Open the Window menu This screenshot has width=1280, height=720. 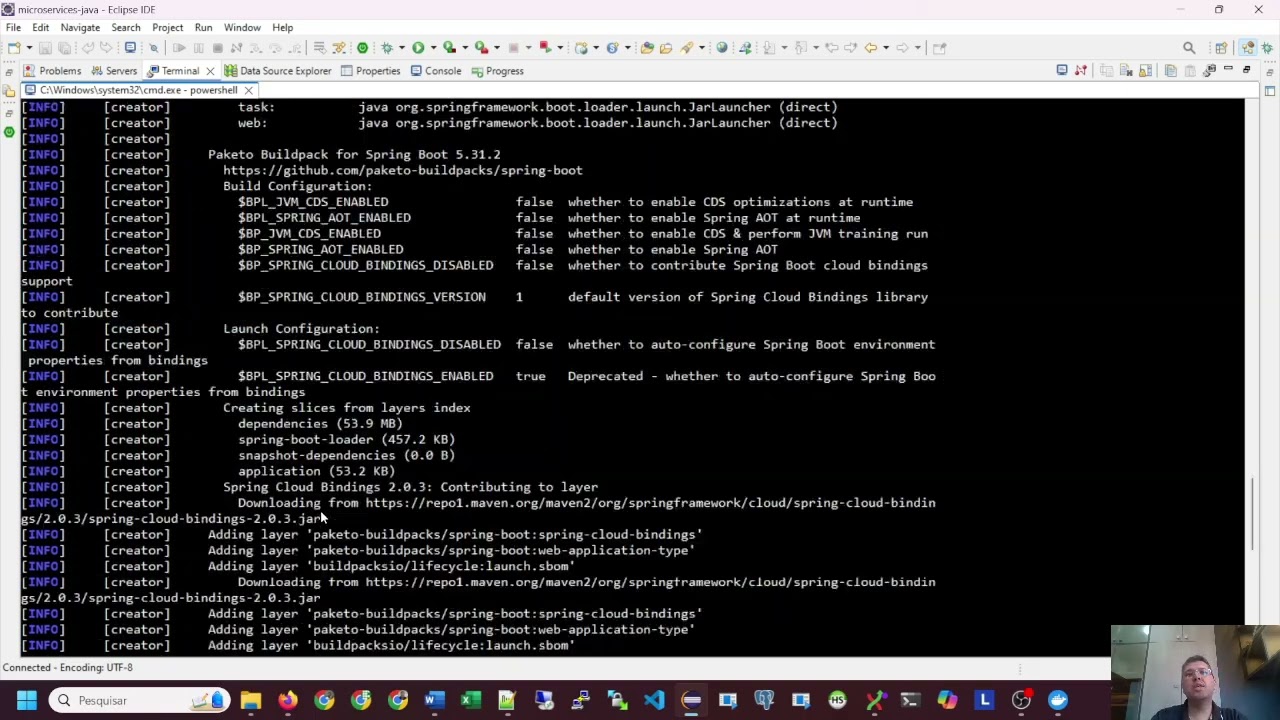242,27
